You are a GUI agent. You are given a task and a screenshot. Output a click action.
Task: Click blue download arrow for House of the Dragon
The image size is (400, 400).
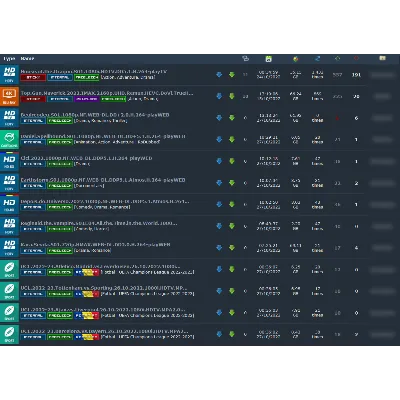[x=219, y=75]
